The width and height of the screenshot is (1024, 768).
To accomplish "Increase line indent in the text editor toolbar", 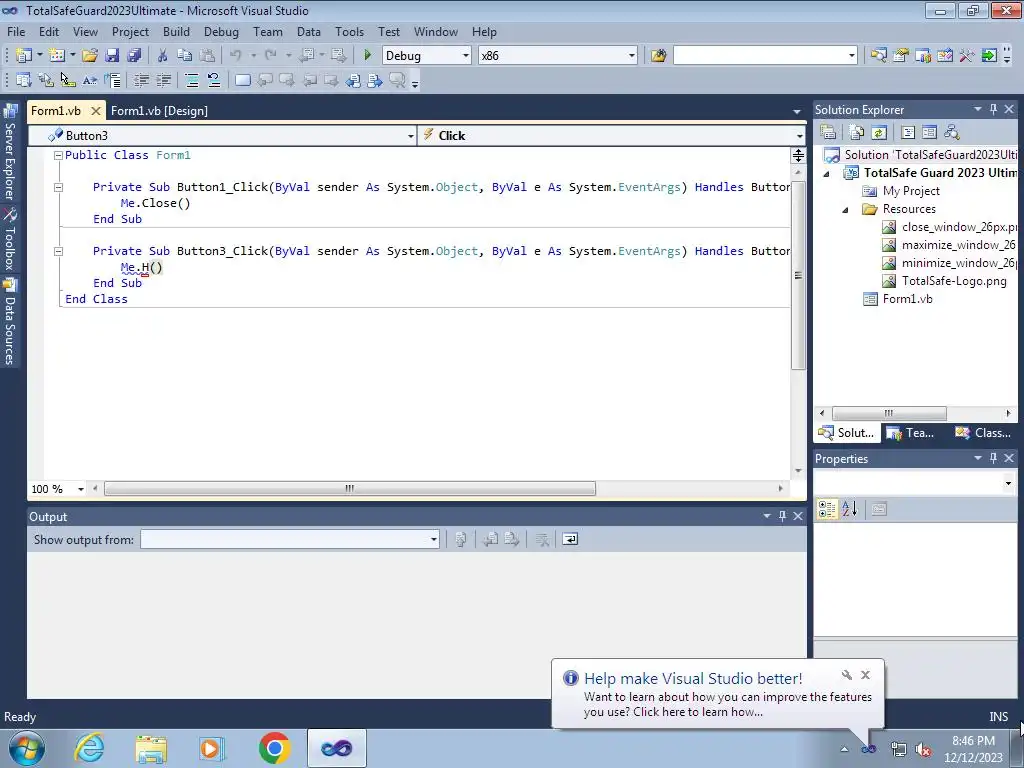I will point(163,80).
